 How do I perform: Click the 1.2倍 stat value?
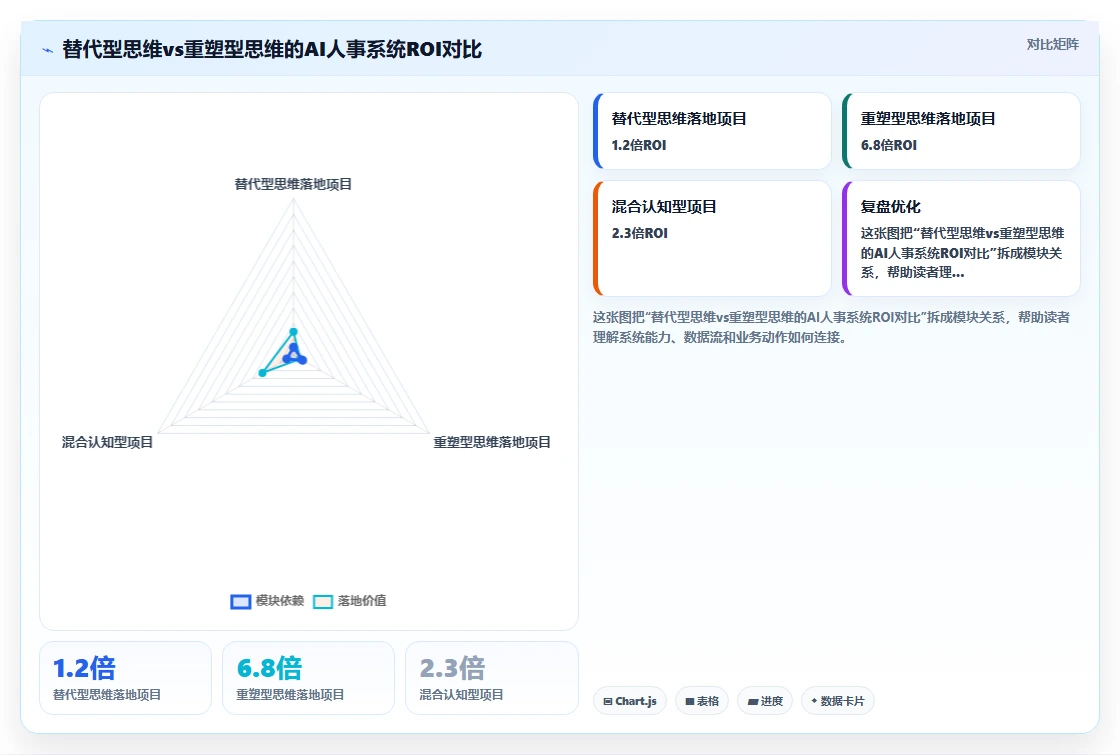pos(84,669)
